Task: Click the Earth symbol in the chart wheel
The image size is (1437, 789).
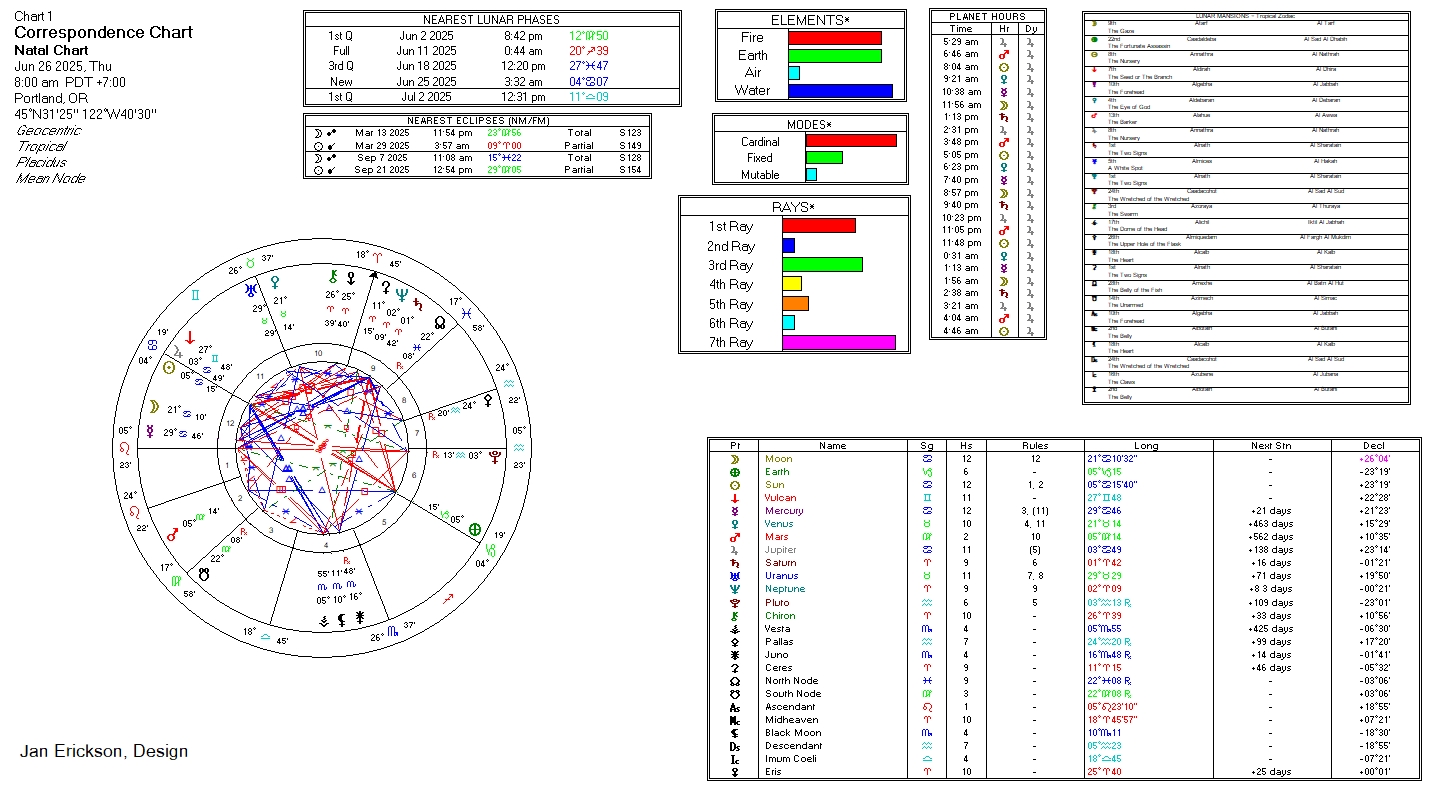Action: tap(475, 529)
